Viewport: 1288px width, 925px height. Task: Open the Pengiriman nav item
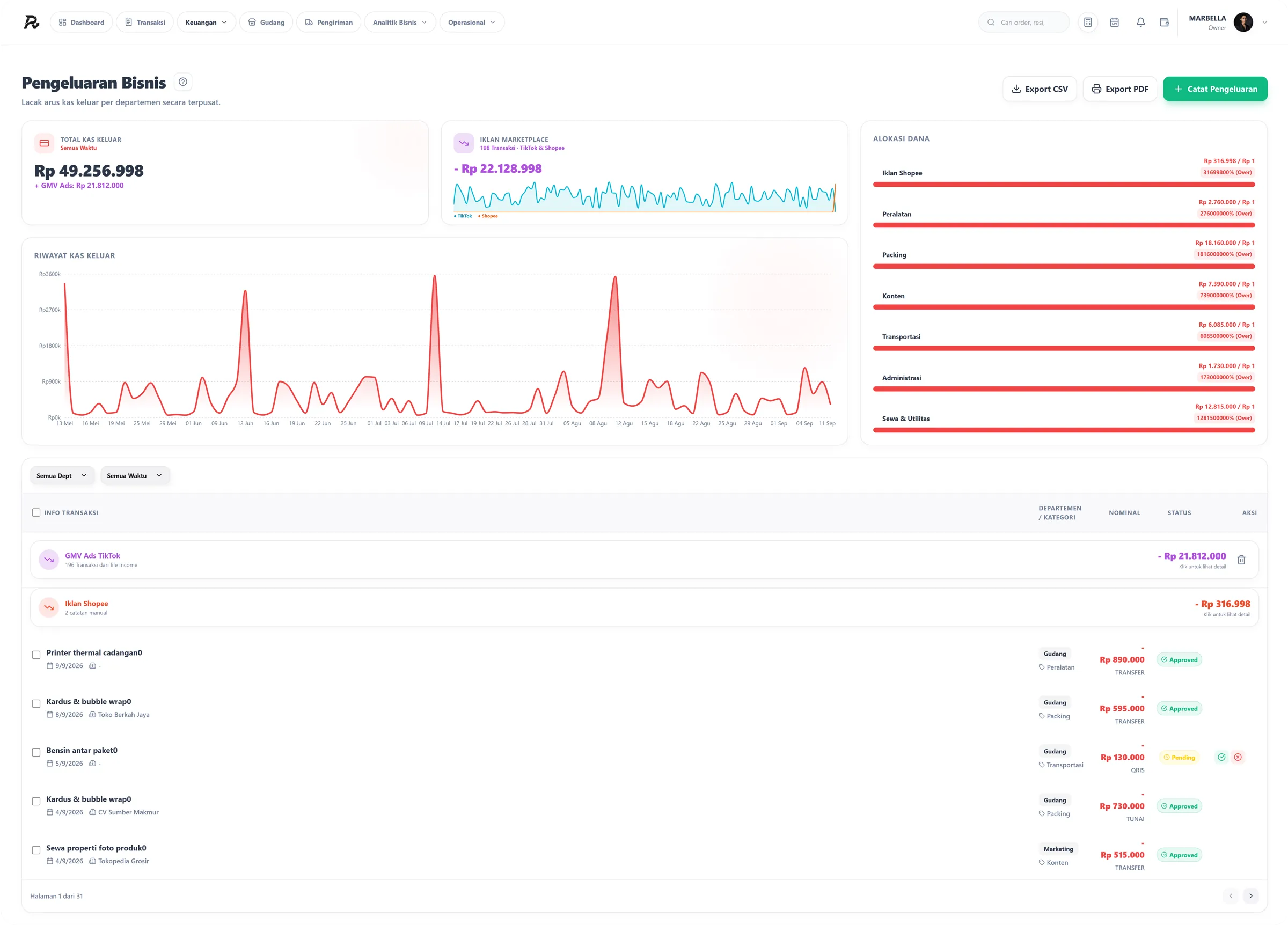click(329, 22)
